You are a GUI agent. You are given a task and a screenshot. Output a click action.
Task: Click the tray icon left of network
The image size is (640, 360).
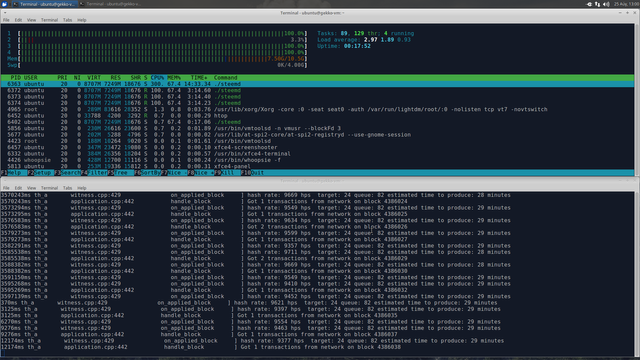pos(589,4)
